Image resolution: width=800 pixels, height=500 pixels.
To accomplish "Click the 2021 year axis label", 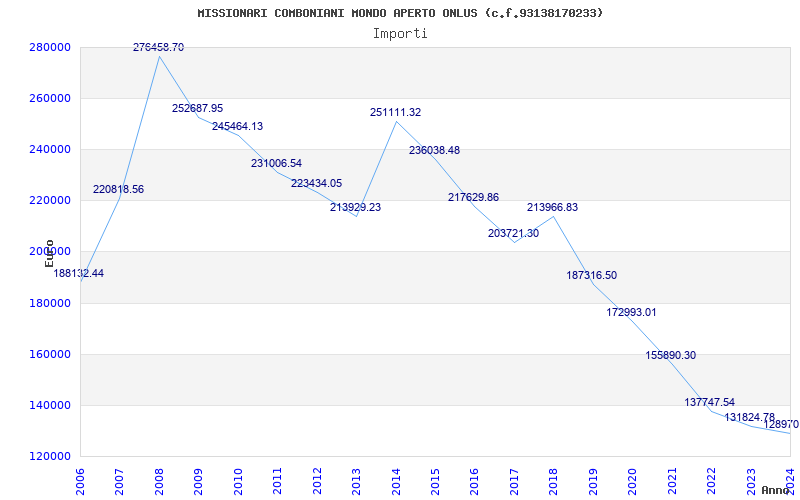I will tap(672, 480).
